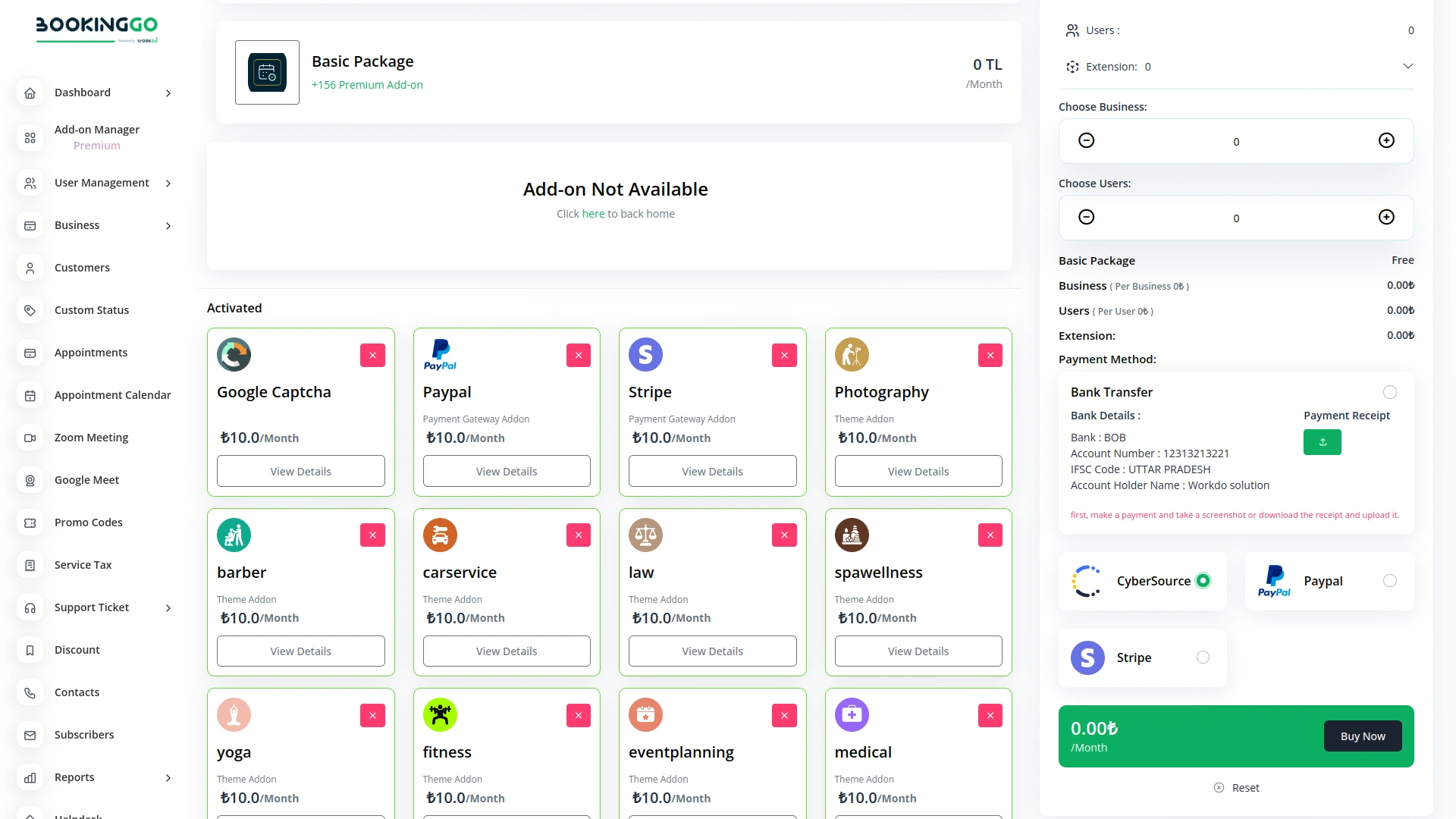Click the Google Meet sidebar icon

click(x=30, y=480)
